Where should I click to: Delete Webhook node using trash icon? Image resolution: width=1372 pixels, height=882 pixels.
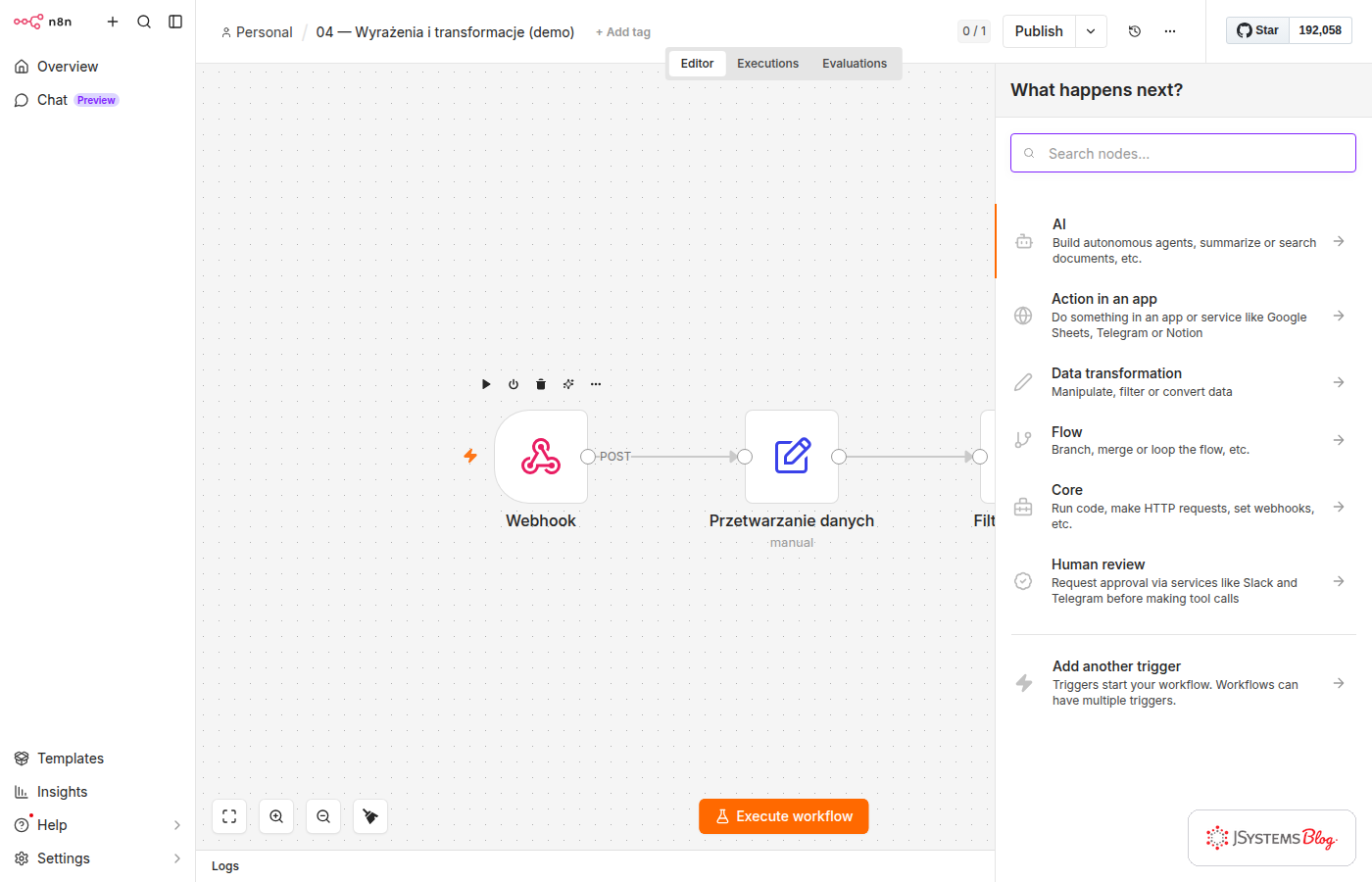(x=541, y=384)
